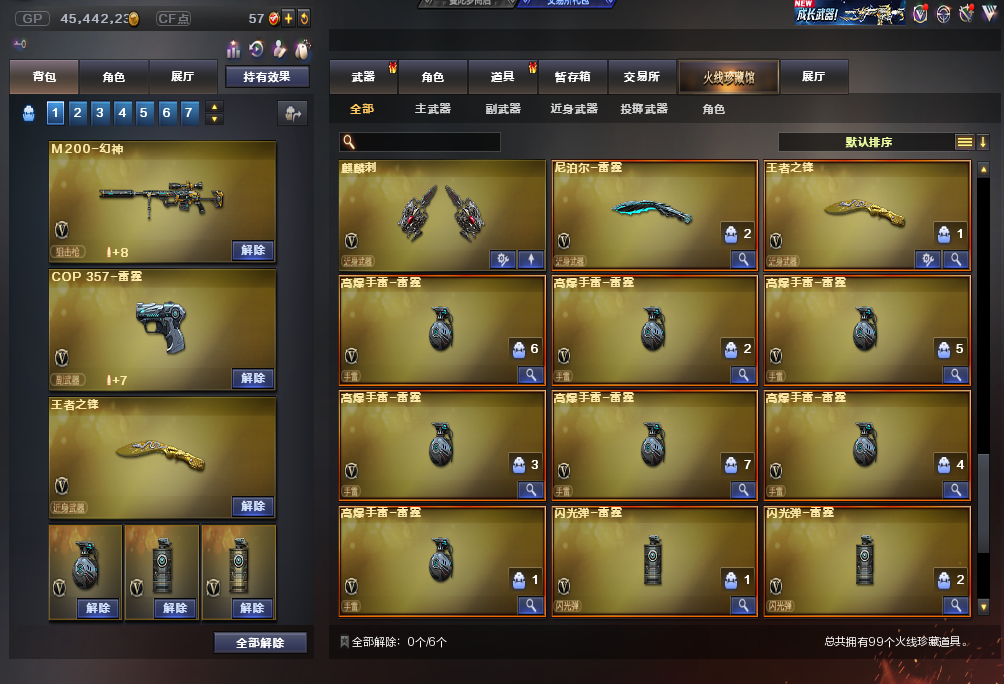Open the 火线珍藏馆 tab
The height and width of the screenshot is (684, 1004).
[729, 77]
